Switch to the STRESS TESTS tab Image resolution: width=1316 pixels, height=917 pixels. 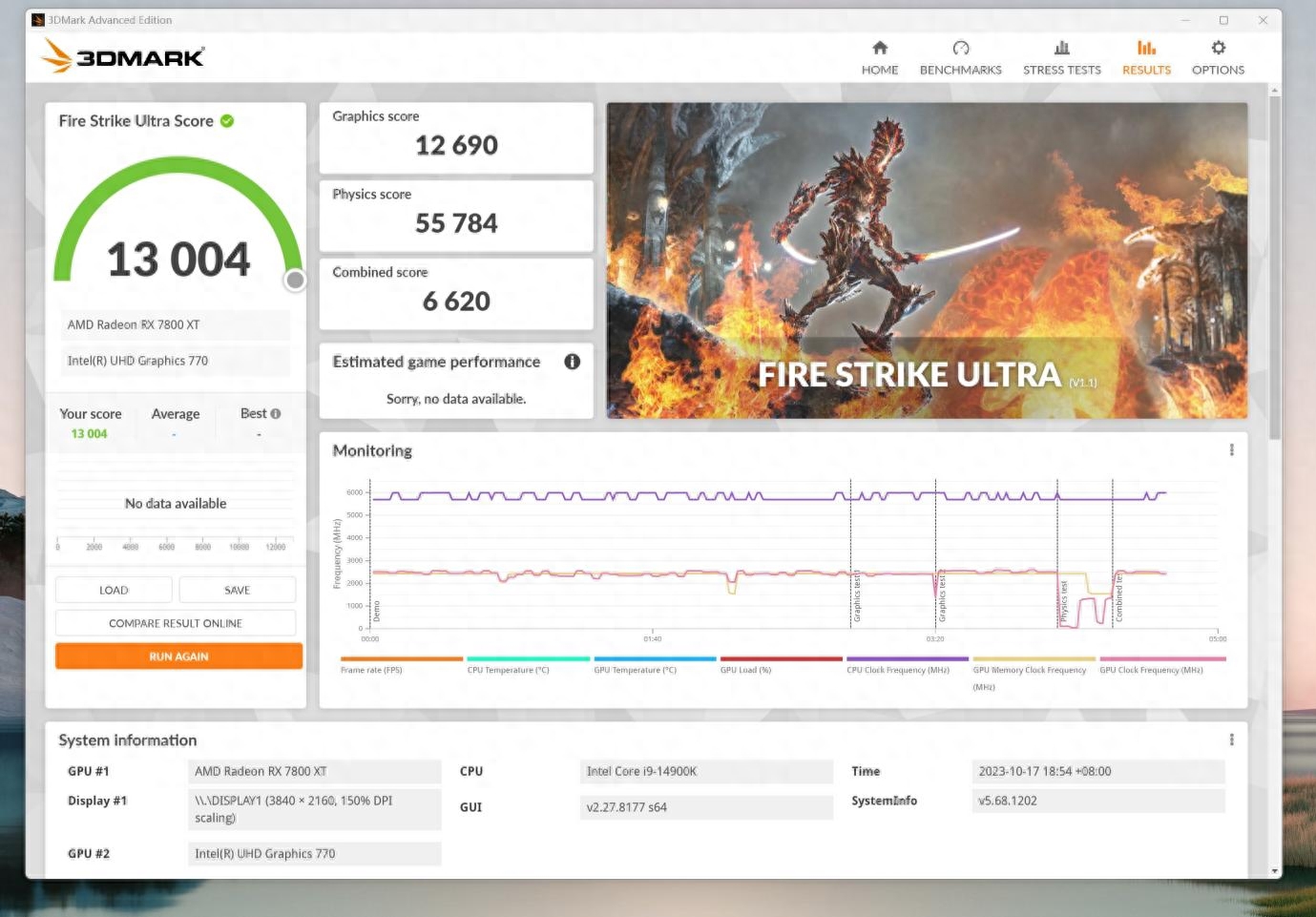pos(1061,57)
